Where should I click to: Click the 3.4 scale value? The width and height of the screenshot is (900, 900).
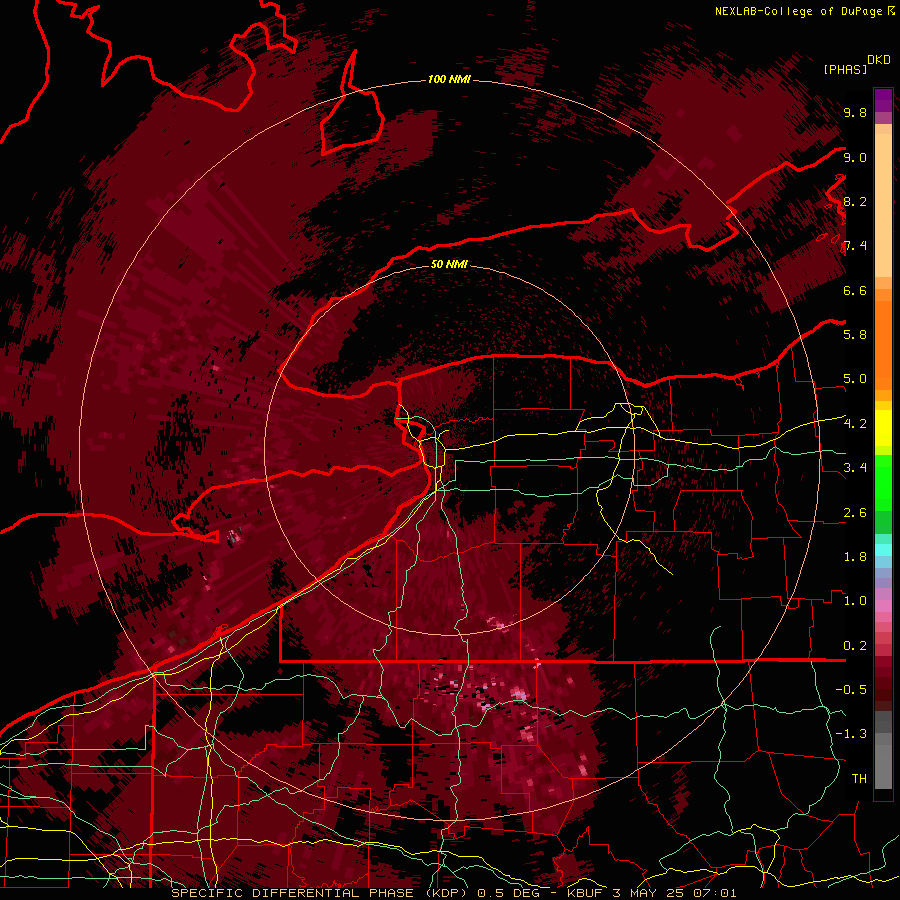pos(855,468)
